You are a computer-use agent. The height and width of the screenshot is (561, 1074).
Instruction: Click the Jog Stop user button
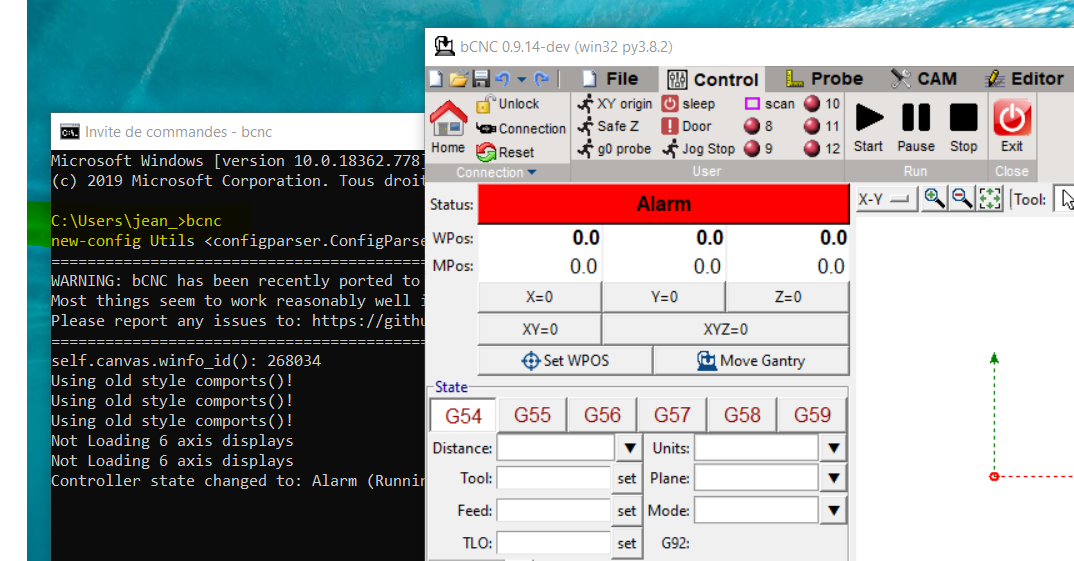coord(698,149)
